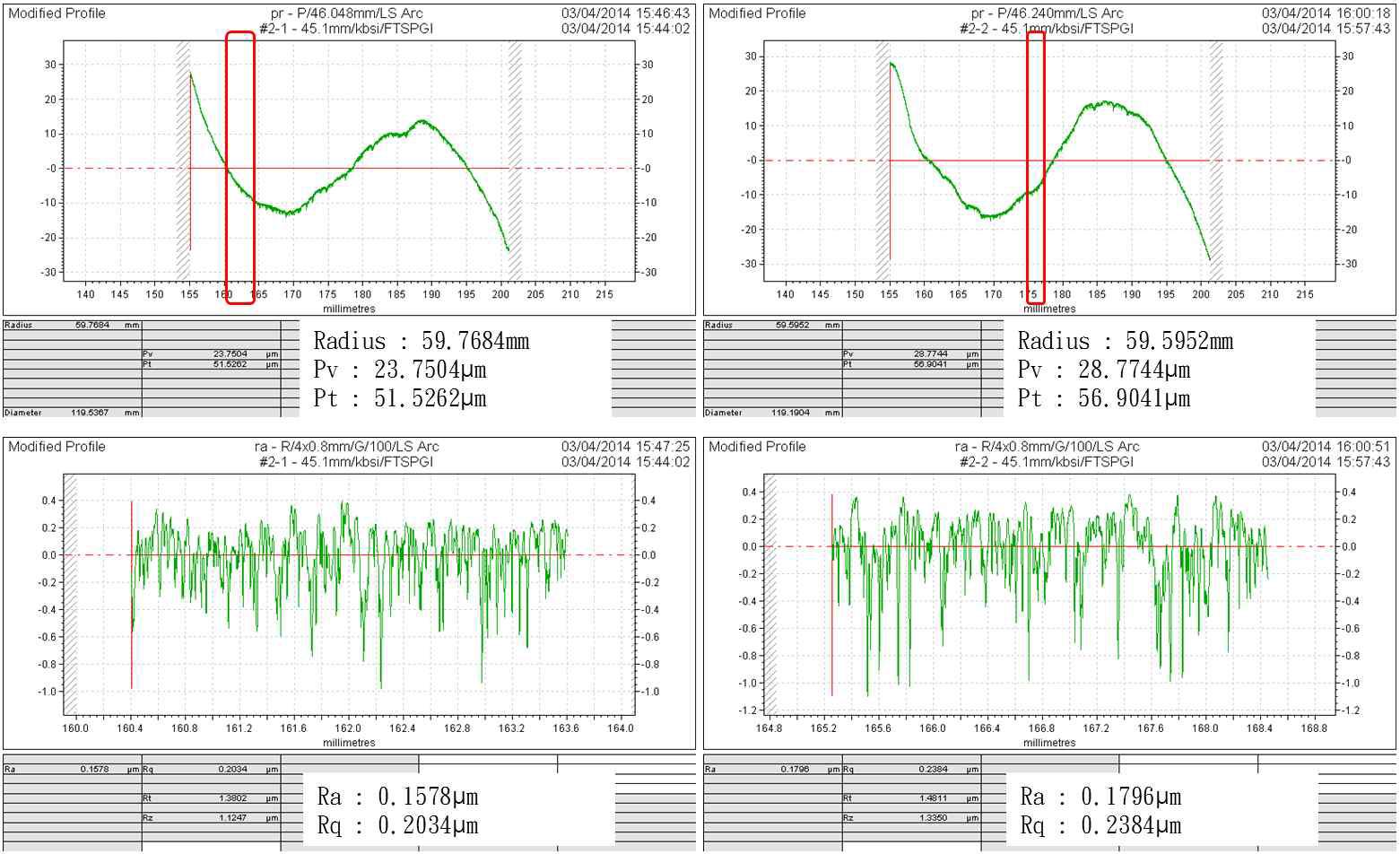Click large annotation 'Pt : 51.5262µm'

(x=400, y=398)
